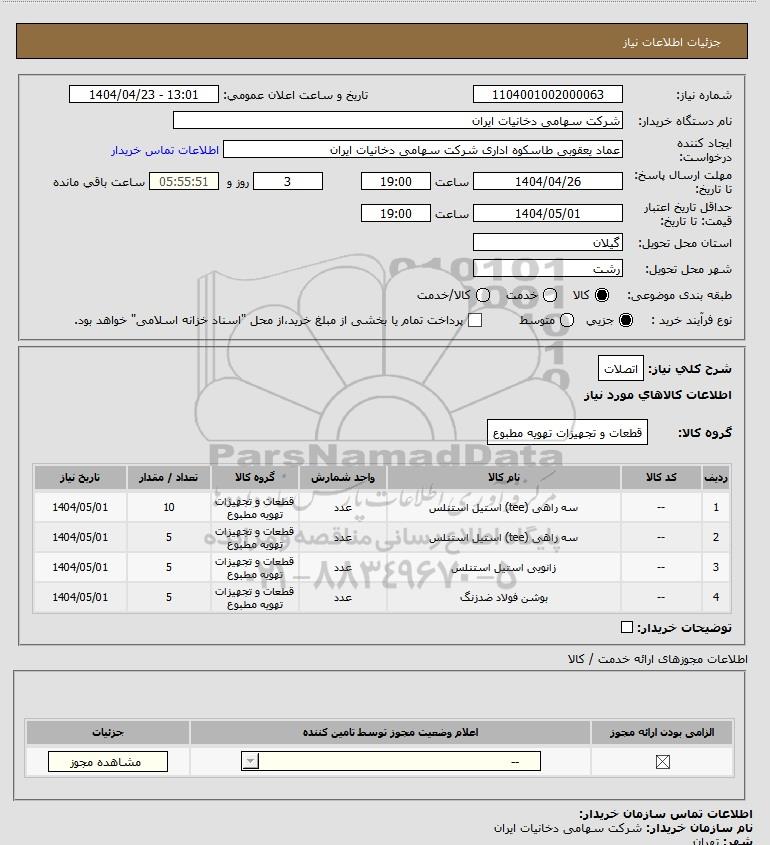Click the جزئیات column header in permits table
The height and width of the screenshot is (845, 770).
coord(108,732)
